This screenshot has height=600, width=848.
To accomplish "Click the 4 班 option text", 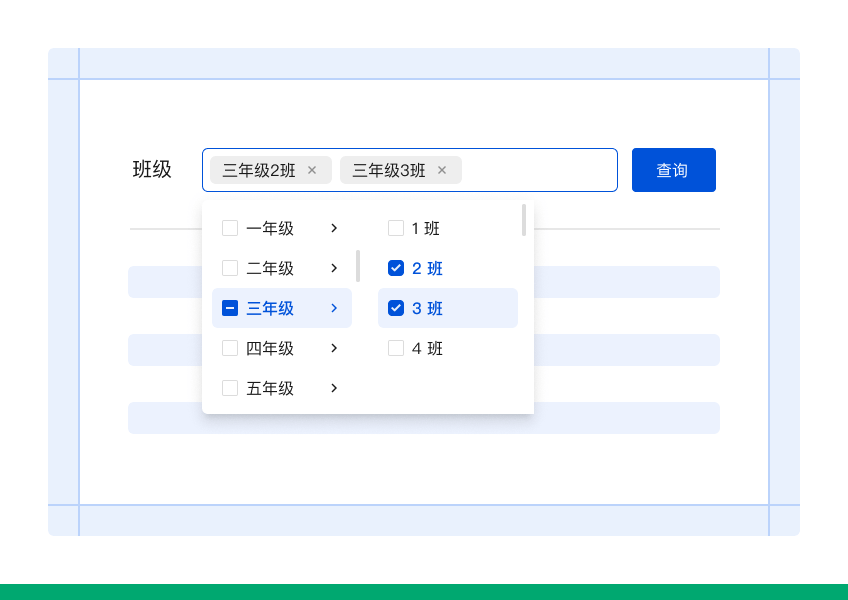I will pos(427,348).
